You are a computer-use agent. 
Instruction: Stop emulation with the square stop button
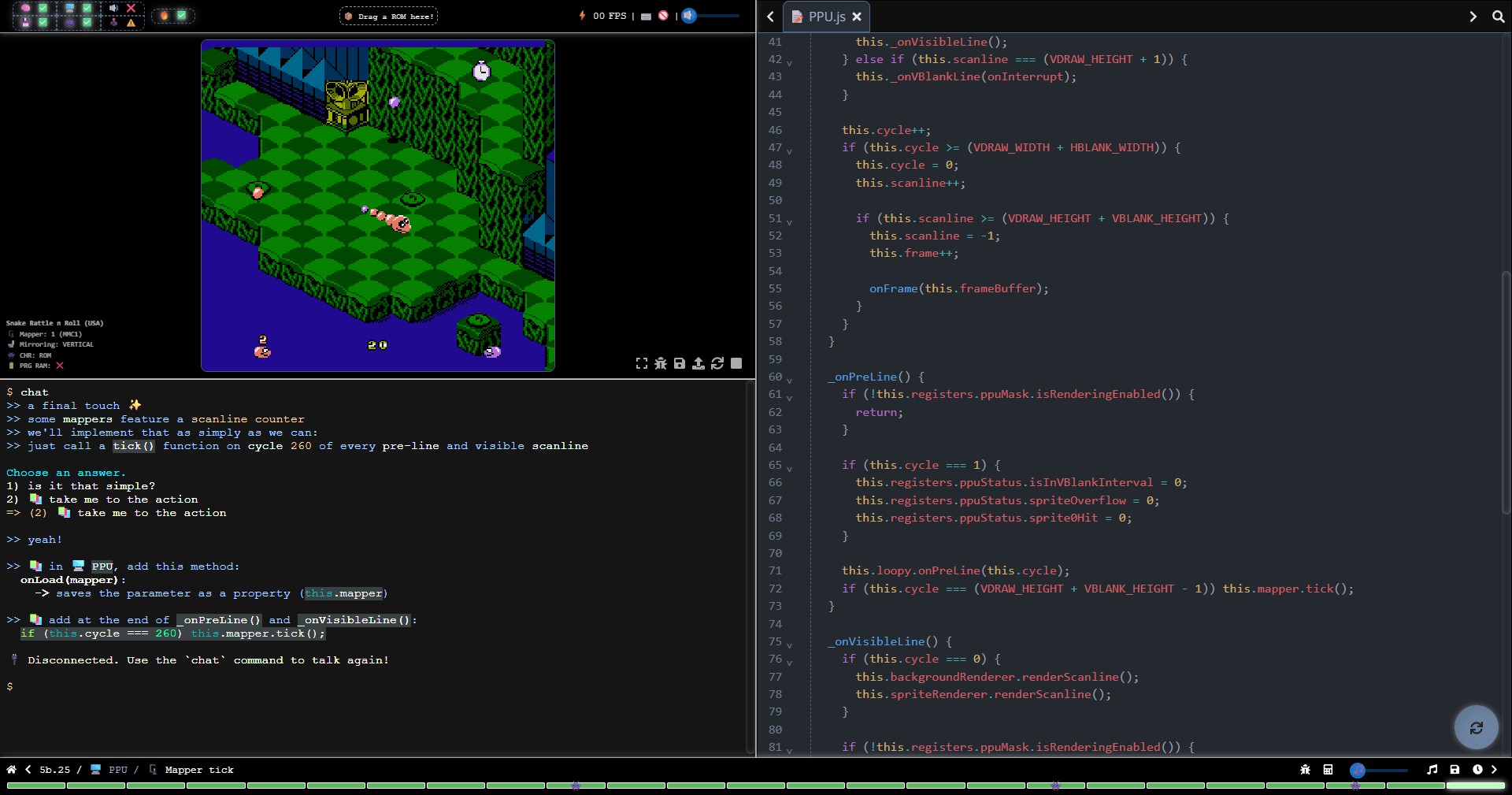tap(736, 363)
